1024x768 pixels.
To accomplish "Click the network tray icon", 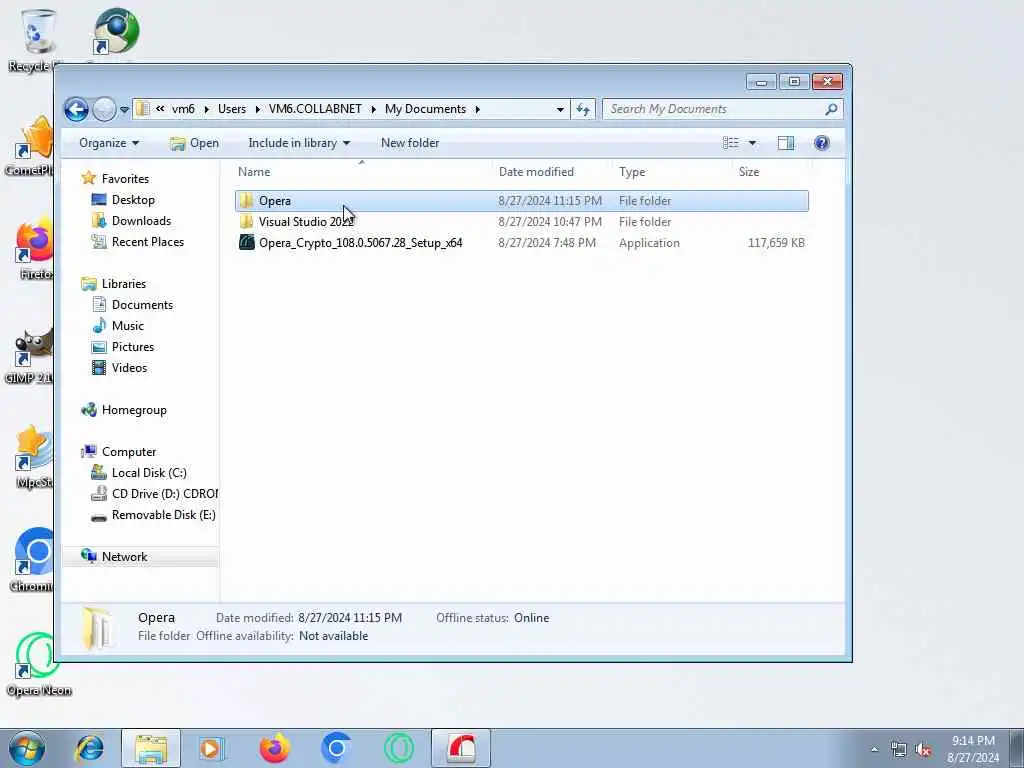I will [899, 749].
